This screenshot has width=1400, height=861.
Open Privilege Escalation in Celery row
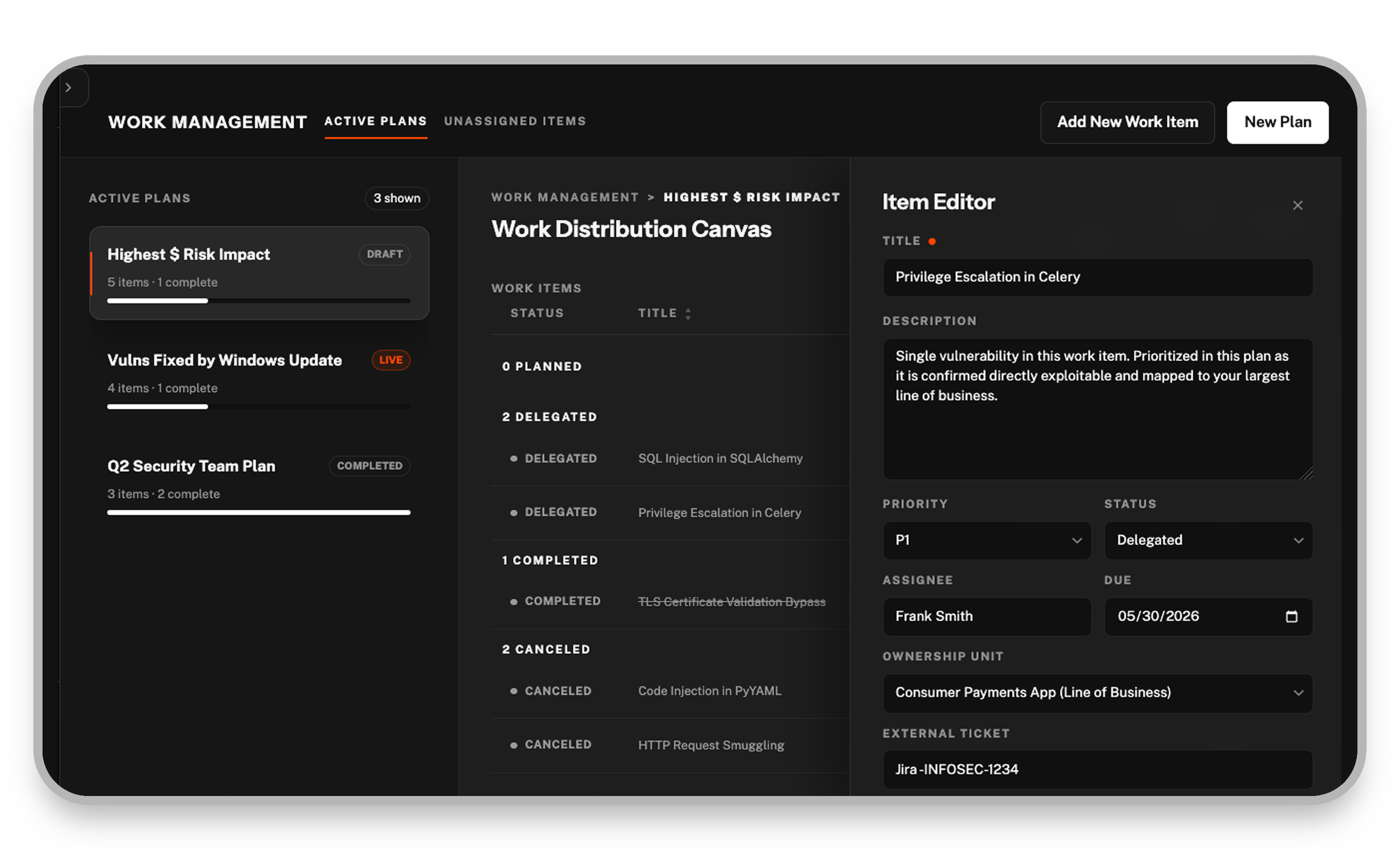point(670,512)
